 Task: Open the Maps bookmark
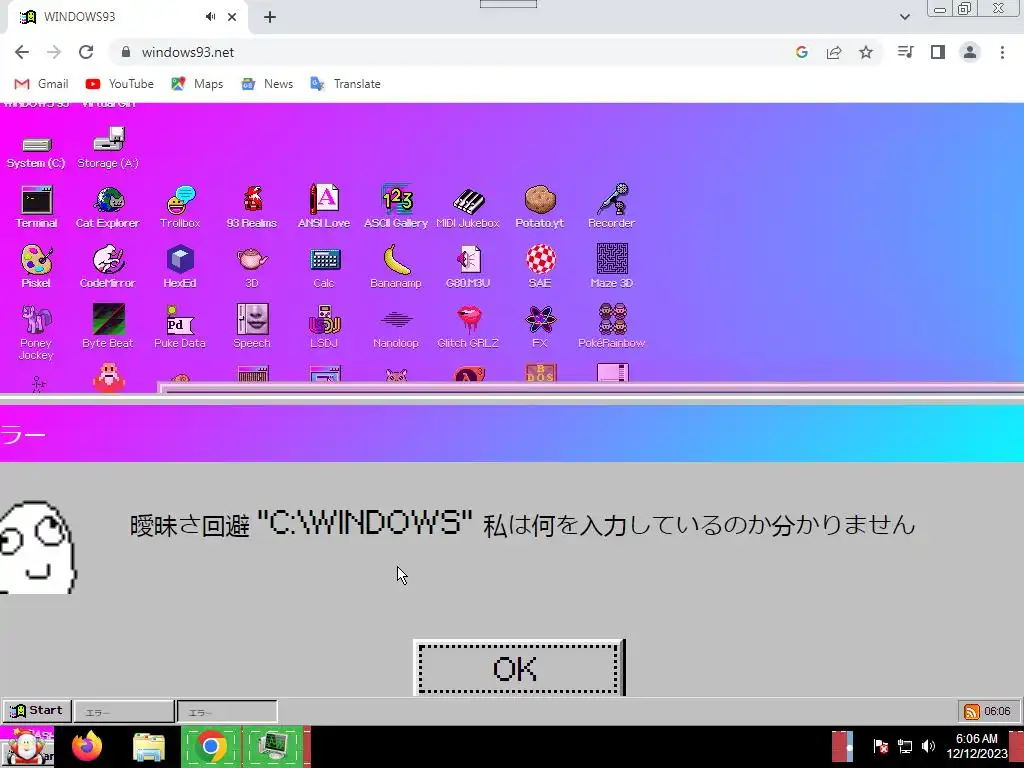point(197,84)
